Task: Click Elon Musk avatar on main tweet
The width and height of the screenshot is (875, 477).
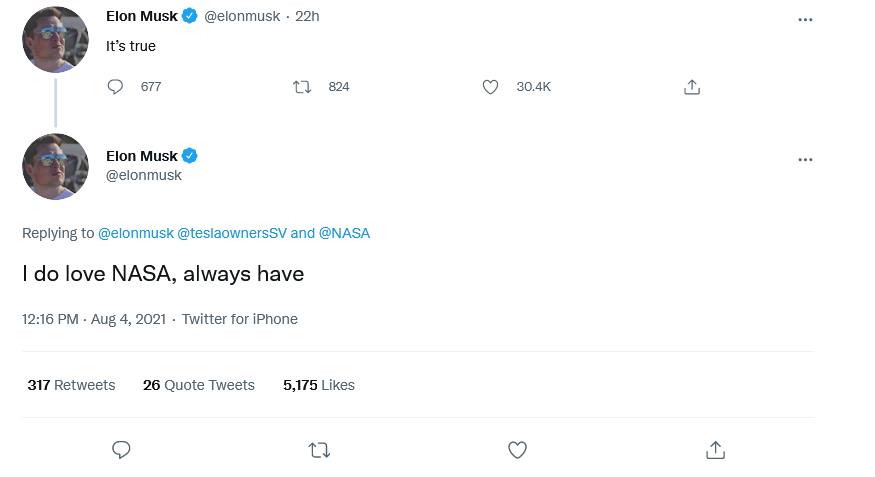Action: click(55, 166)
